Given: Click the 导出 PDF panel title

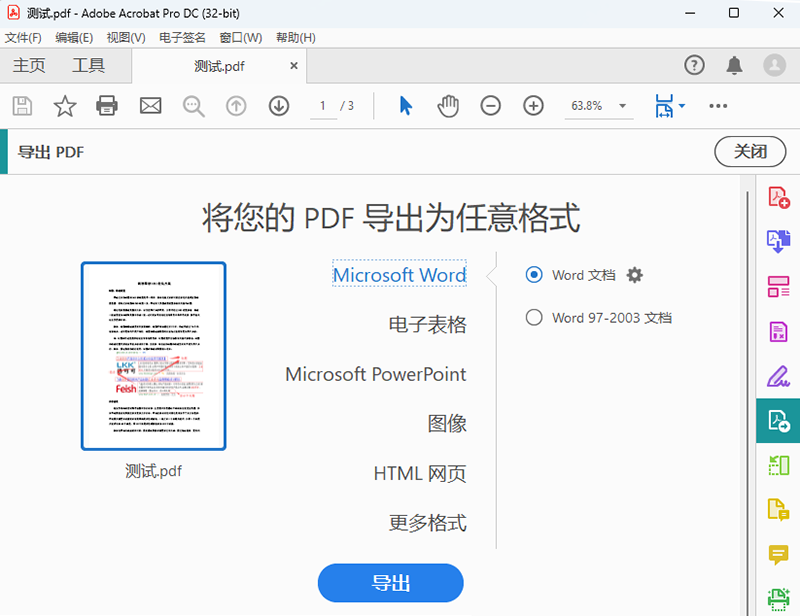Looking at the screenshot, I should (x=51, y=152).
